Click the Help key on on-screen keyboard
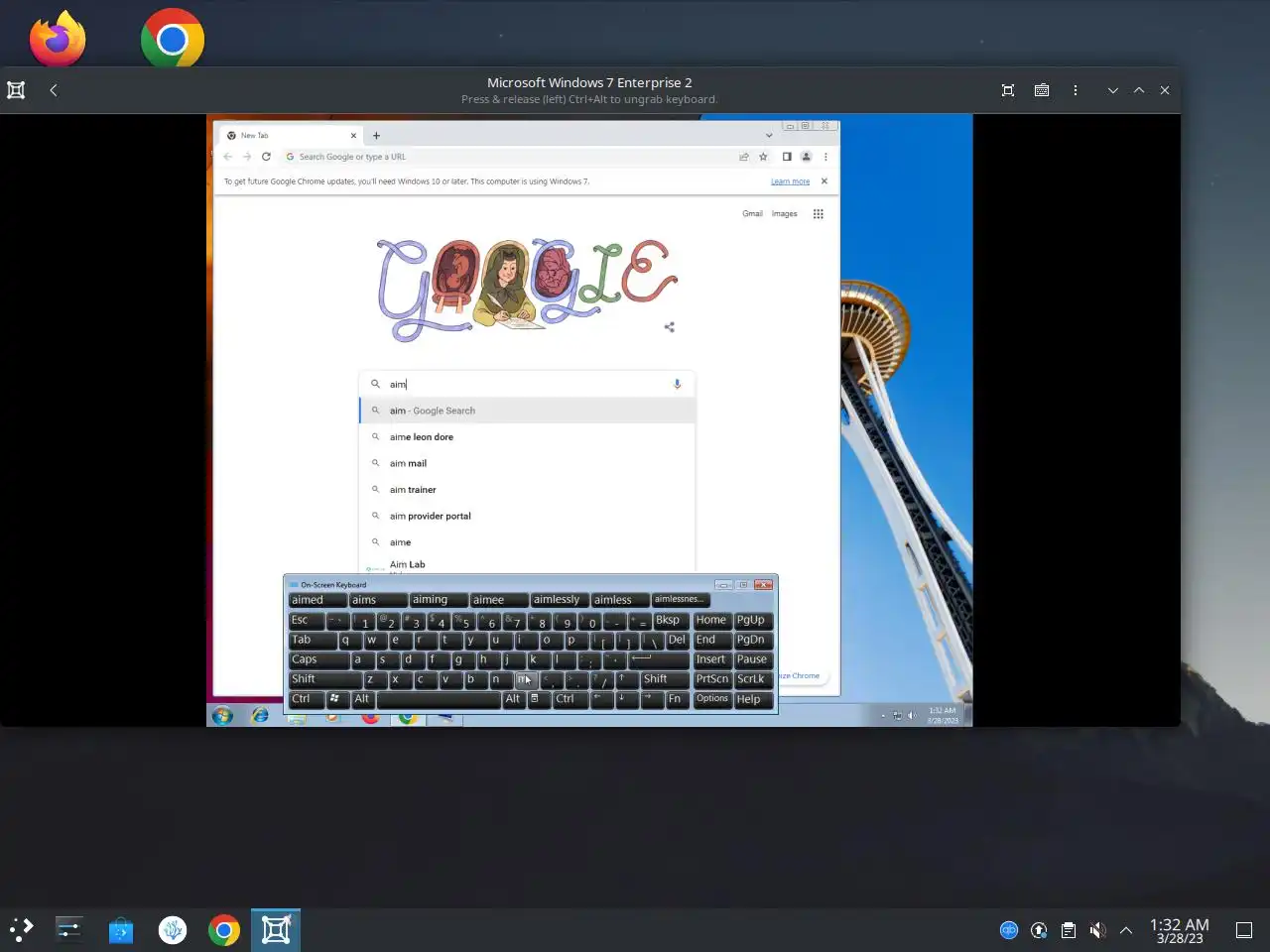Screen dimensions: 1270x952 [753, 699]
